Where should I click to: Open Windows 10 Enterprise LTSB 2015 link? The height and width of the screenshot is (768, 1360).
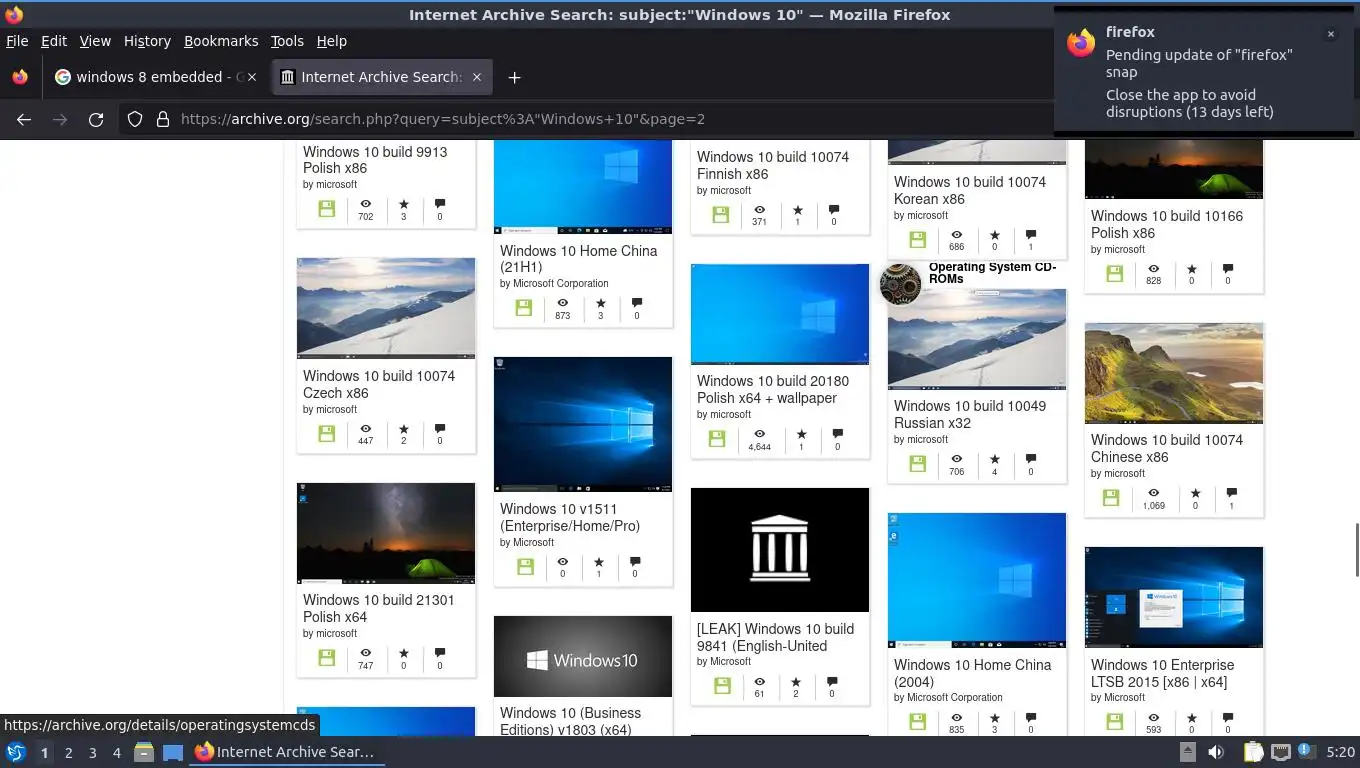tap(1162, 673)
